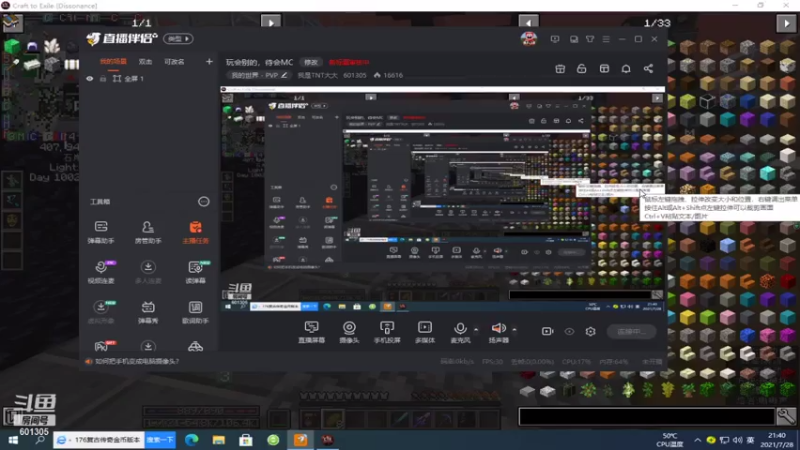Edit the 我的世界 - PVP category selector
The width and height of the screenshot is (800, 450).
(259, 75)
